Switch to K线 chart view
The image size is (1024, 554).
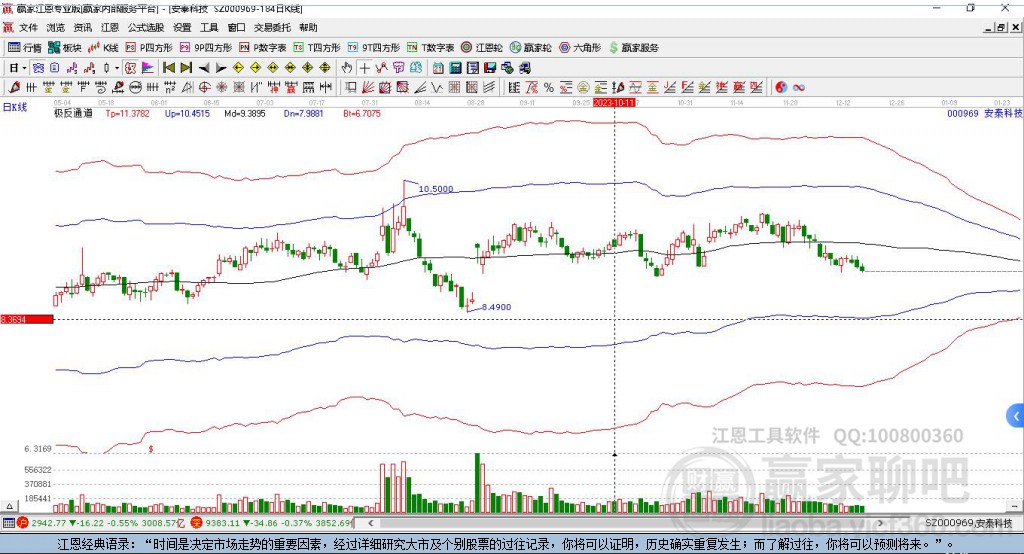pos(103,48)
